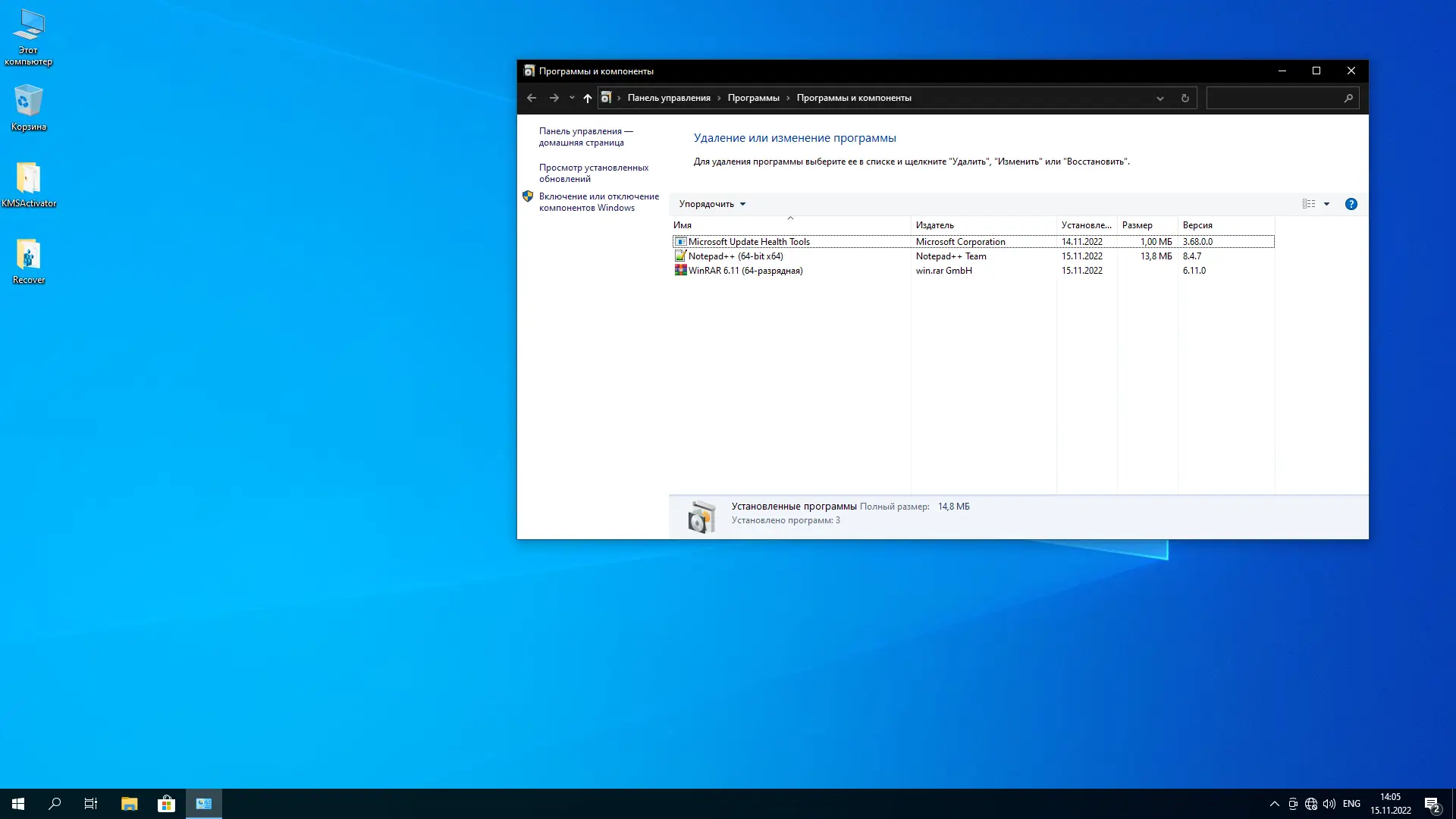
Task: Select the WinRAR 6.11 program entry
Action: point(745,271)
